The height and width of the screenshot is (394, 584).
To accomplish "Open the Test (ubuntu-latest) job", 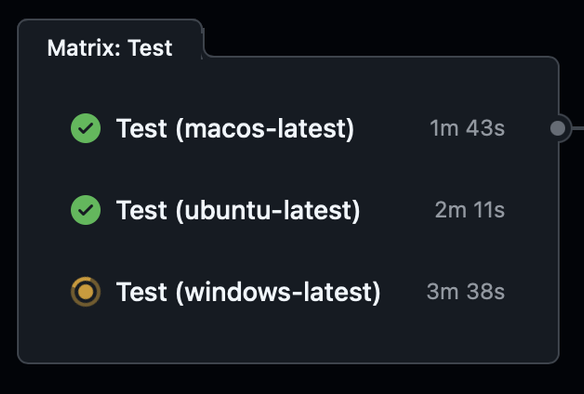I will (x=238, y=210).
